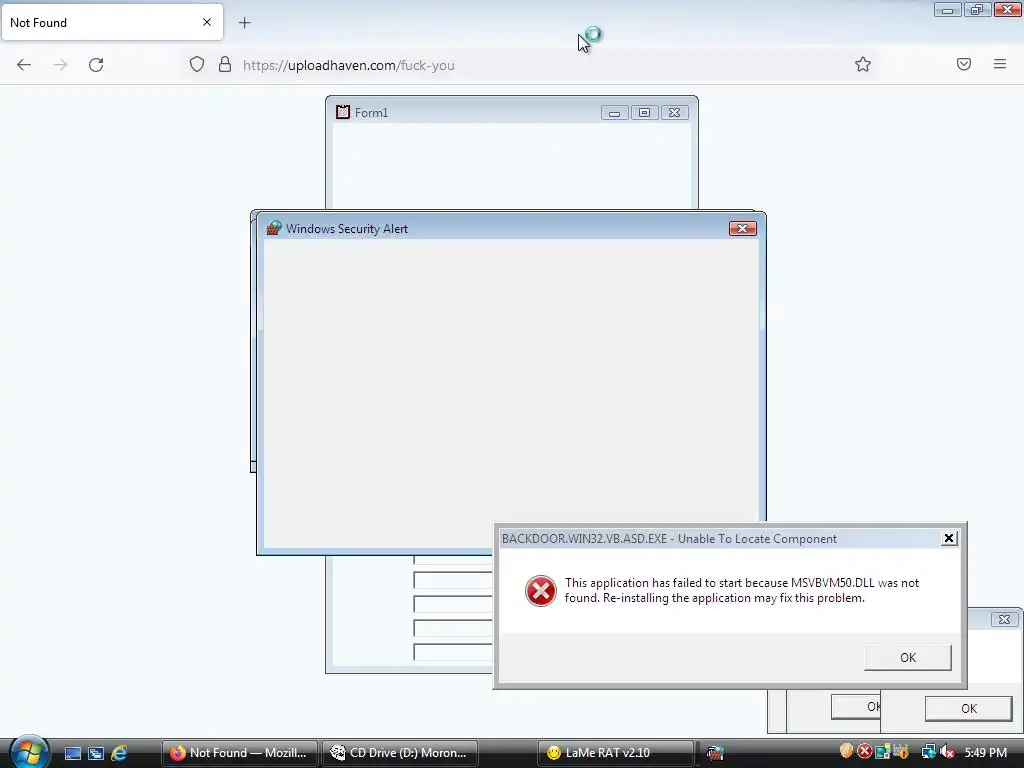Go back with the browser back arrow
Screen dimensions: 1024x768
click(x=24, y=65)
